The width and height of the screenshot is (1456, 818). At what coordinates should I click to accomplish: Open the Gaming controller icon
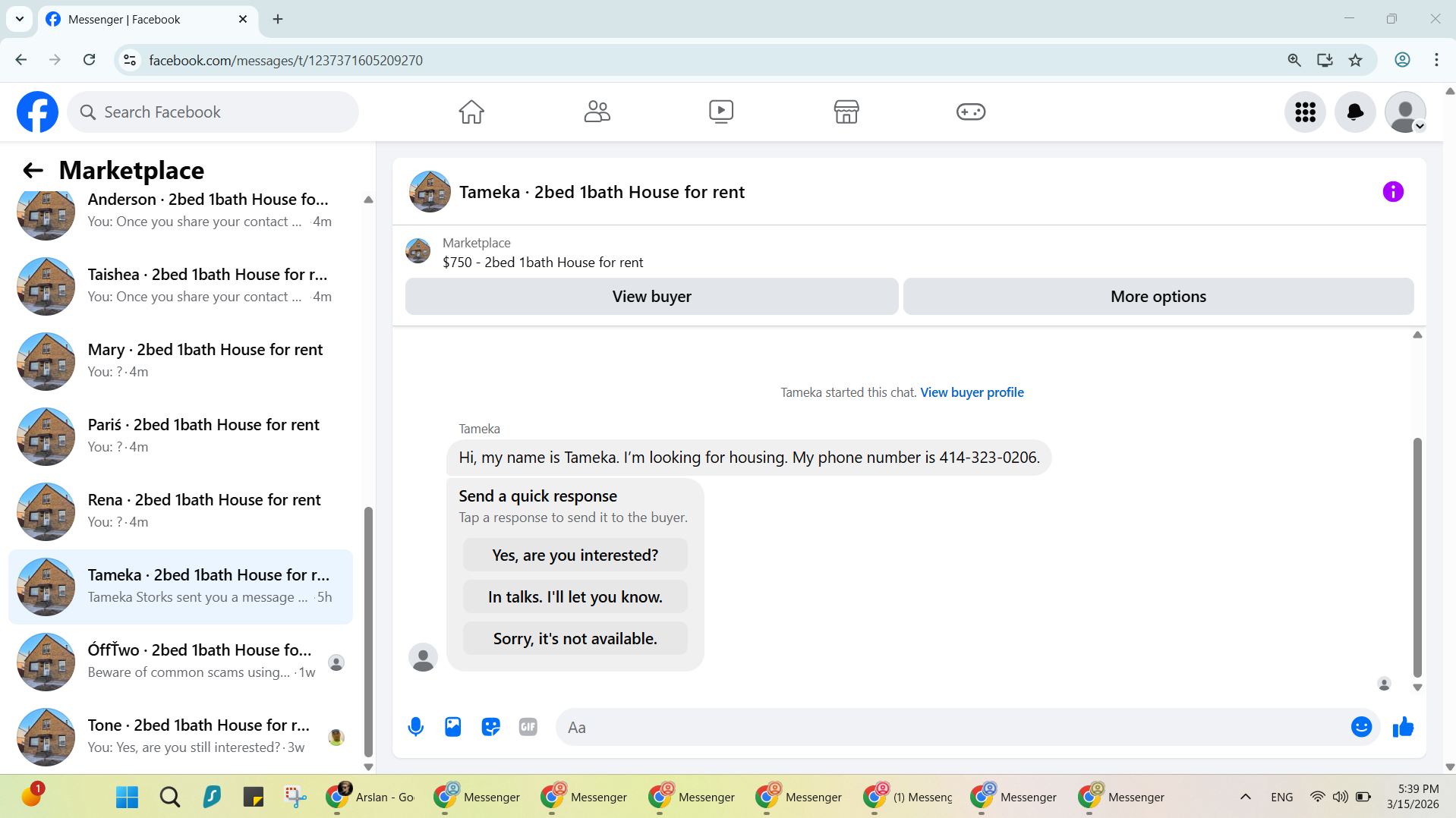pyautogui.click(x=971, y=112)
